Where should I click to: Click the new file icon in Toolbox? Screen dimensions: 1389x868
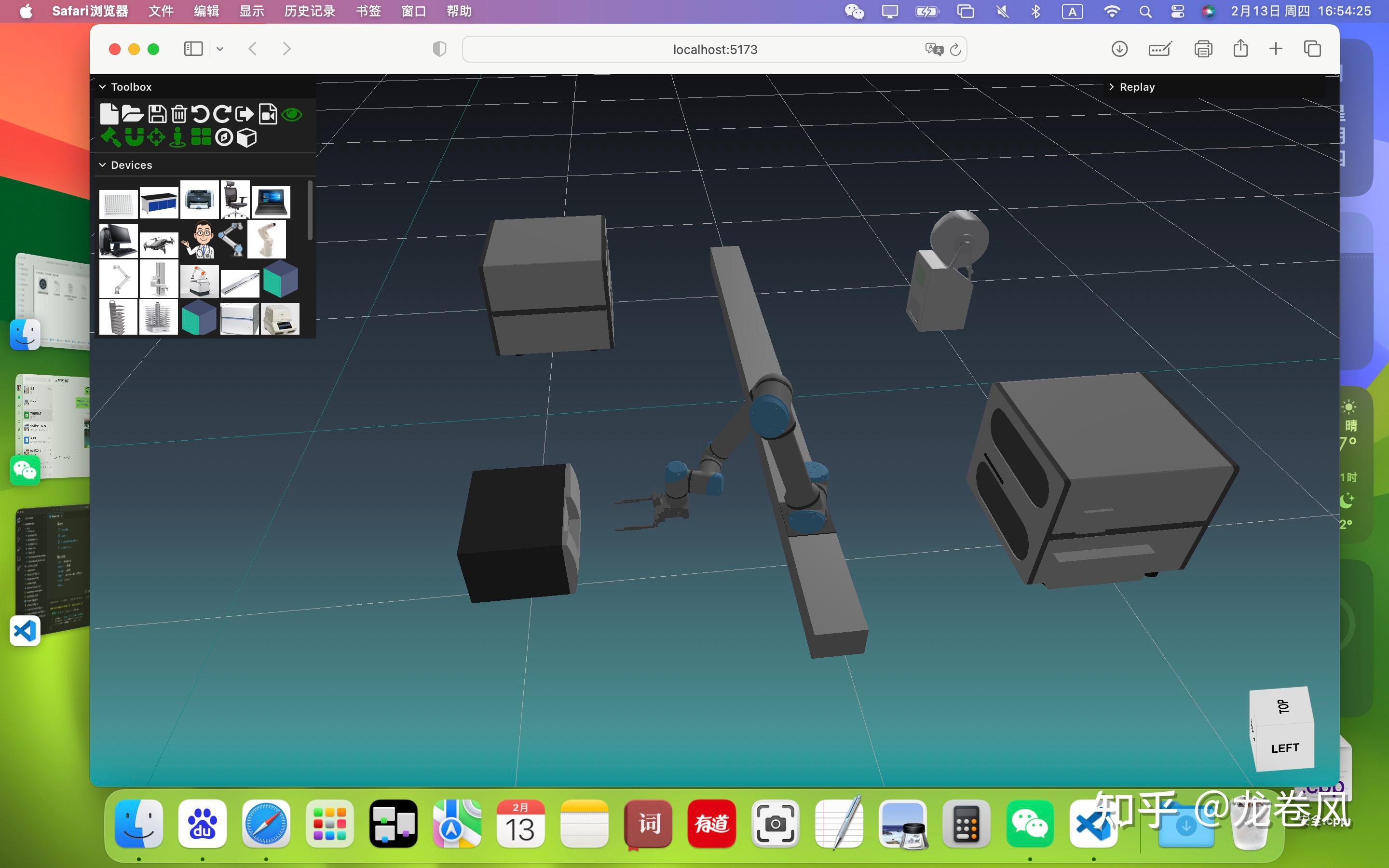109,114
